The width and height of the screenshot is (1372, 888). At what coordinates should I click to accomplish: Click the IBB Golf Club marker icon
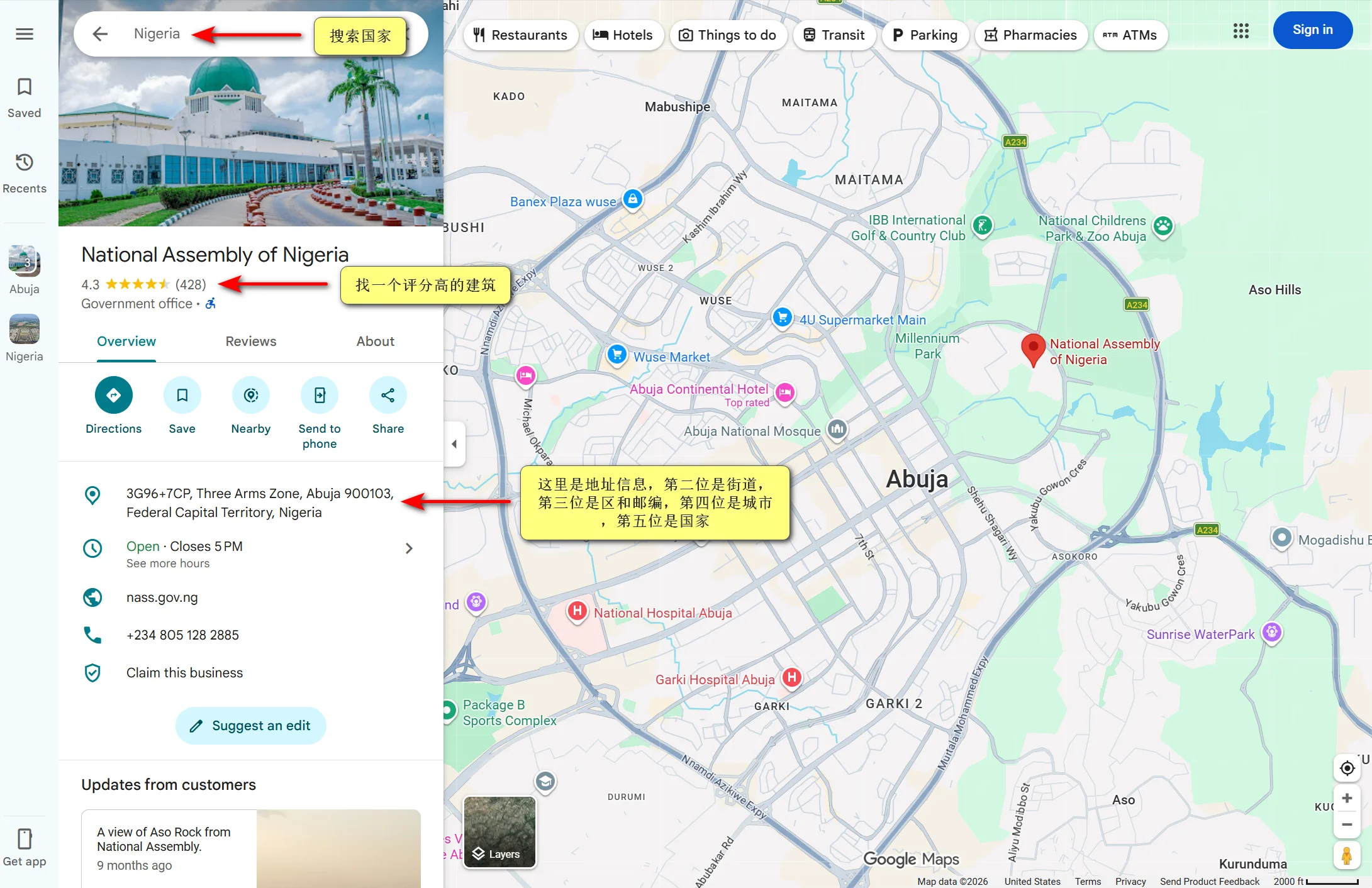[983, 226]
